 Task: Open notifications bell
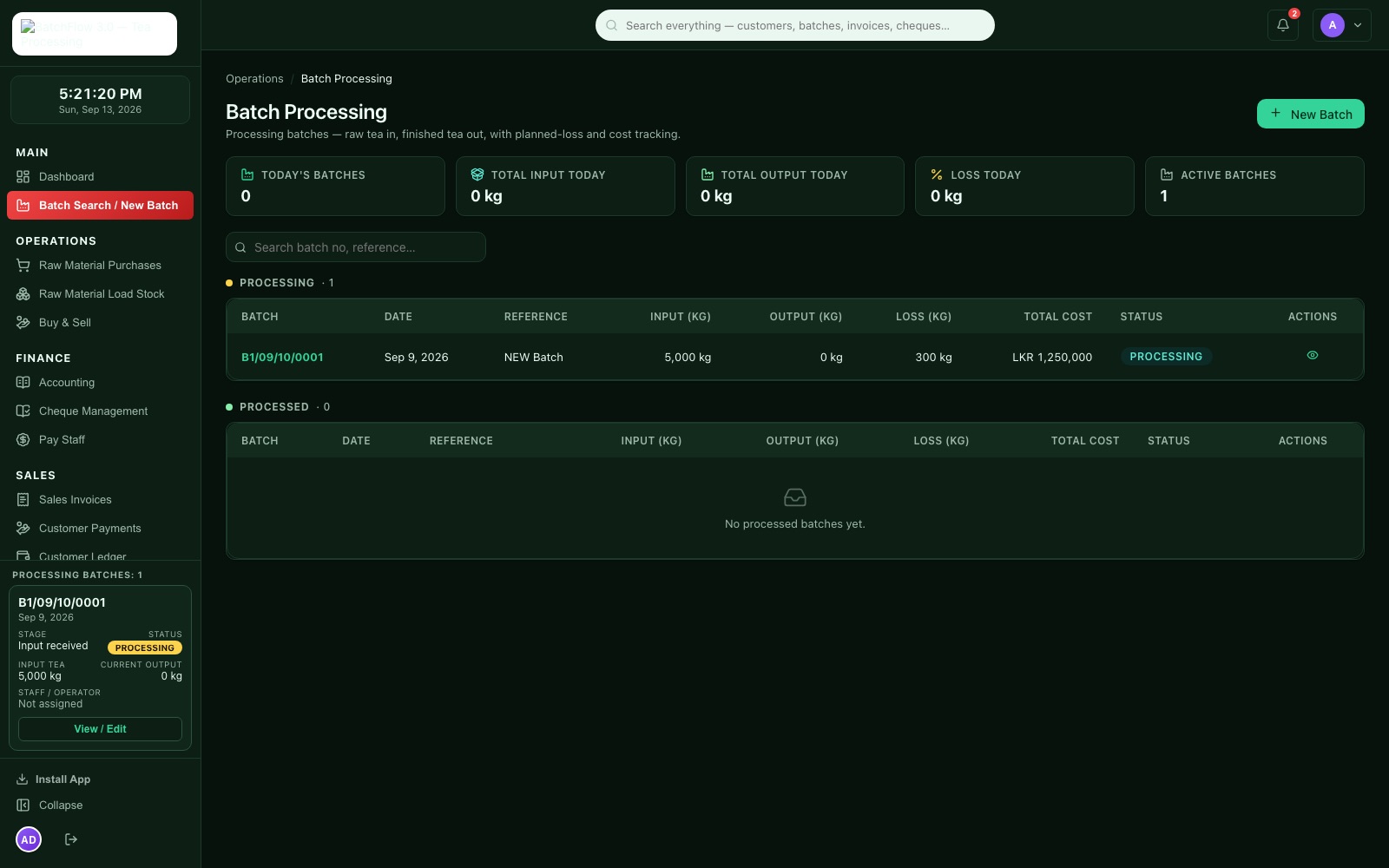[x=1282, y=25]
